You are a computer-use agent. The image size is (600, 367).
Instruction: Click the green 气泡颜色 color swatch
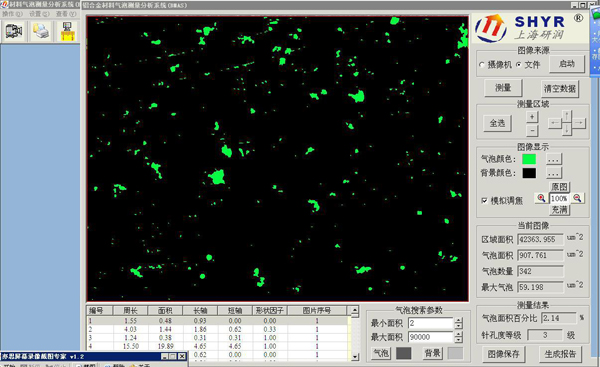529,159
